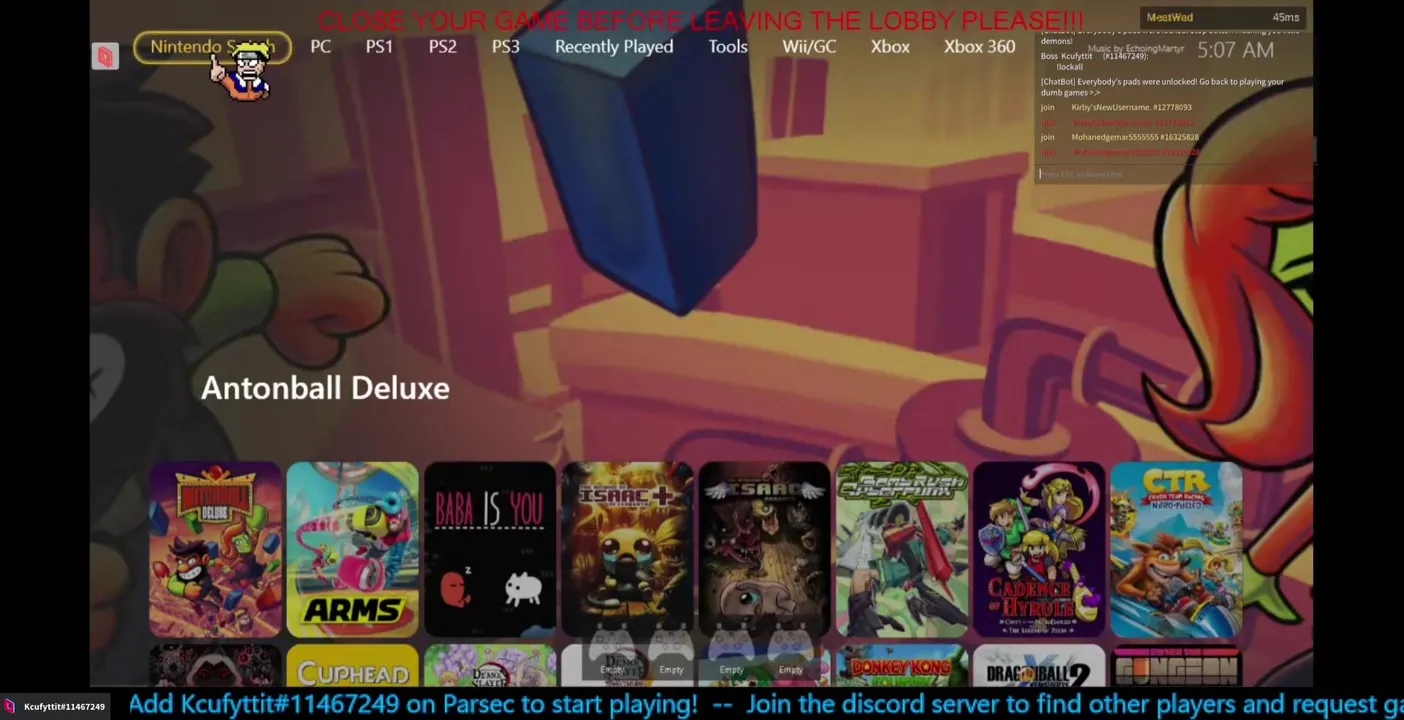Select the Nintendo Switch tab
This screenshot has height=720, width=1404.
212,47
